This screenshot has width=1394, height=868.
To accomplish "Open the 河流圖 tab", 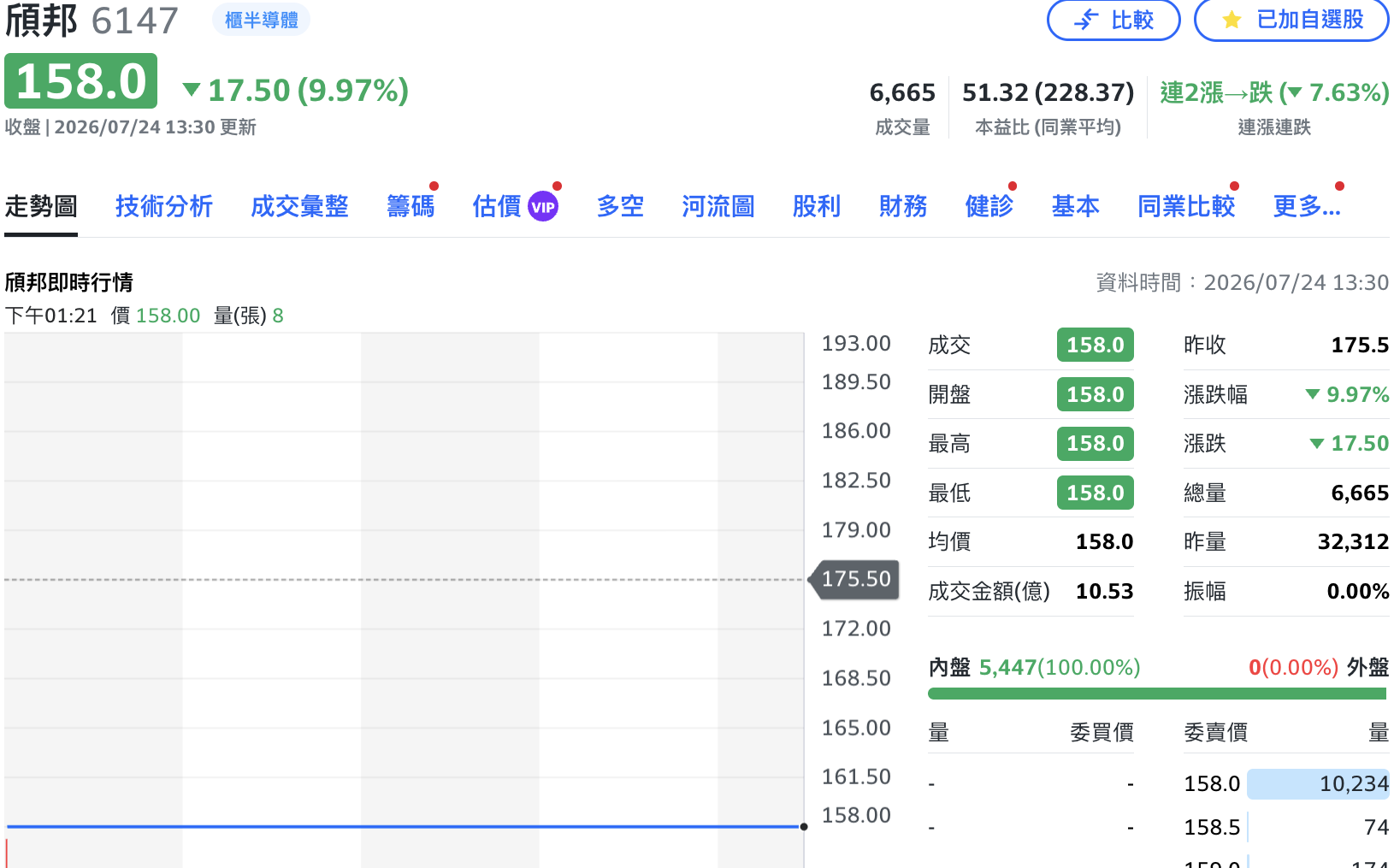I will pos(718,206).
